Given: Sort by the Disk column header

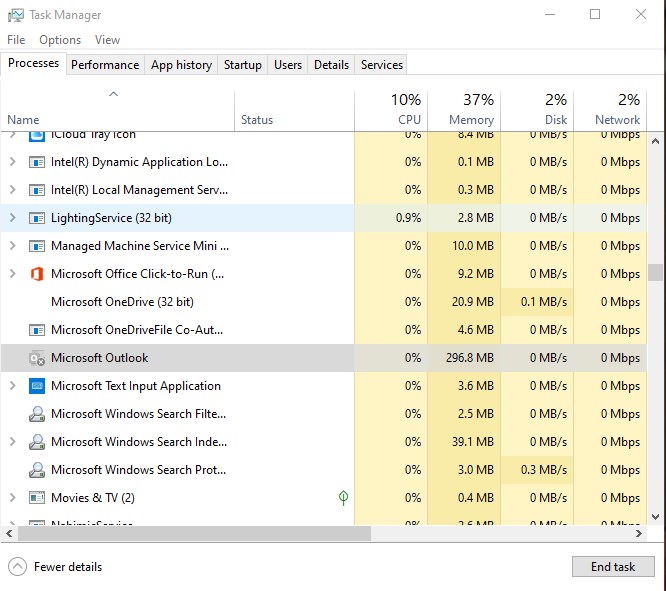Looking at the screenshot, I should [x=537, y=110].
